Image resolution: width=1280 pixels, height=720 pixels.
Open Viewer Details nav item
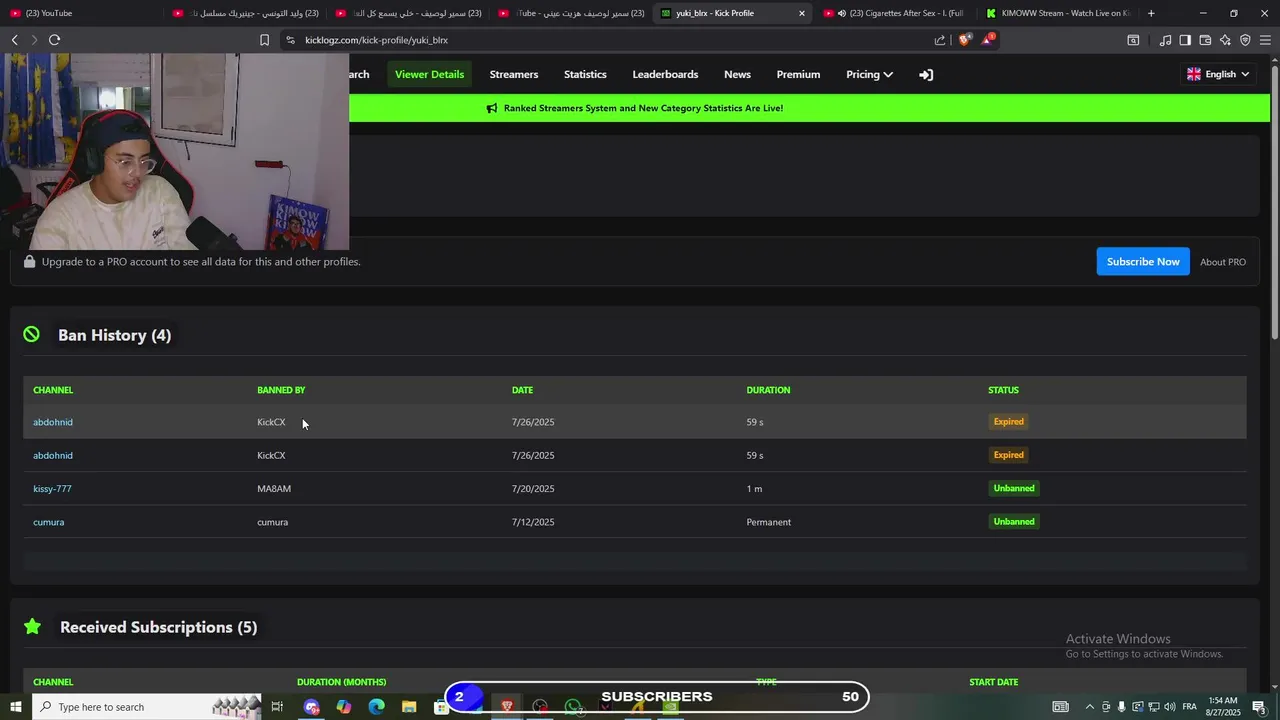[429, 74]
